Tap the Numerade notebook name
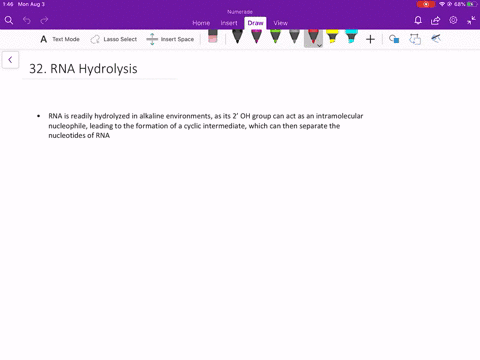 (240, 12)
